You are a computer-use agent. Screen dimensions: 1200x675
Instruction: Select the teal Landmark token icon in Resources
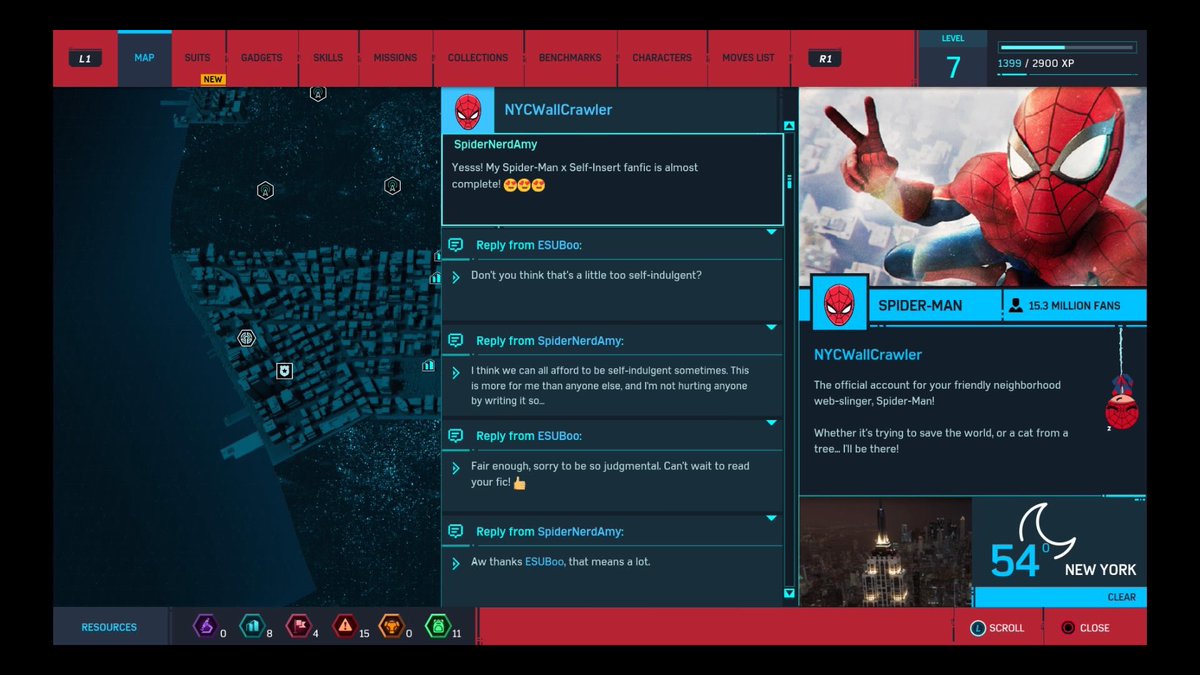[251, 627]
